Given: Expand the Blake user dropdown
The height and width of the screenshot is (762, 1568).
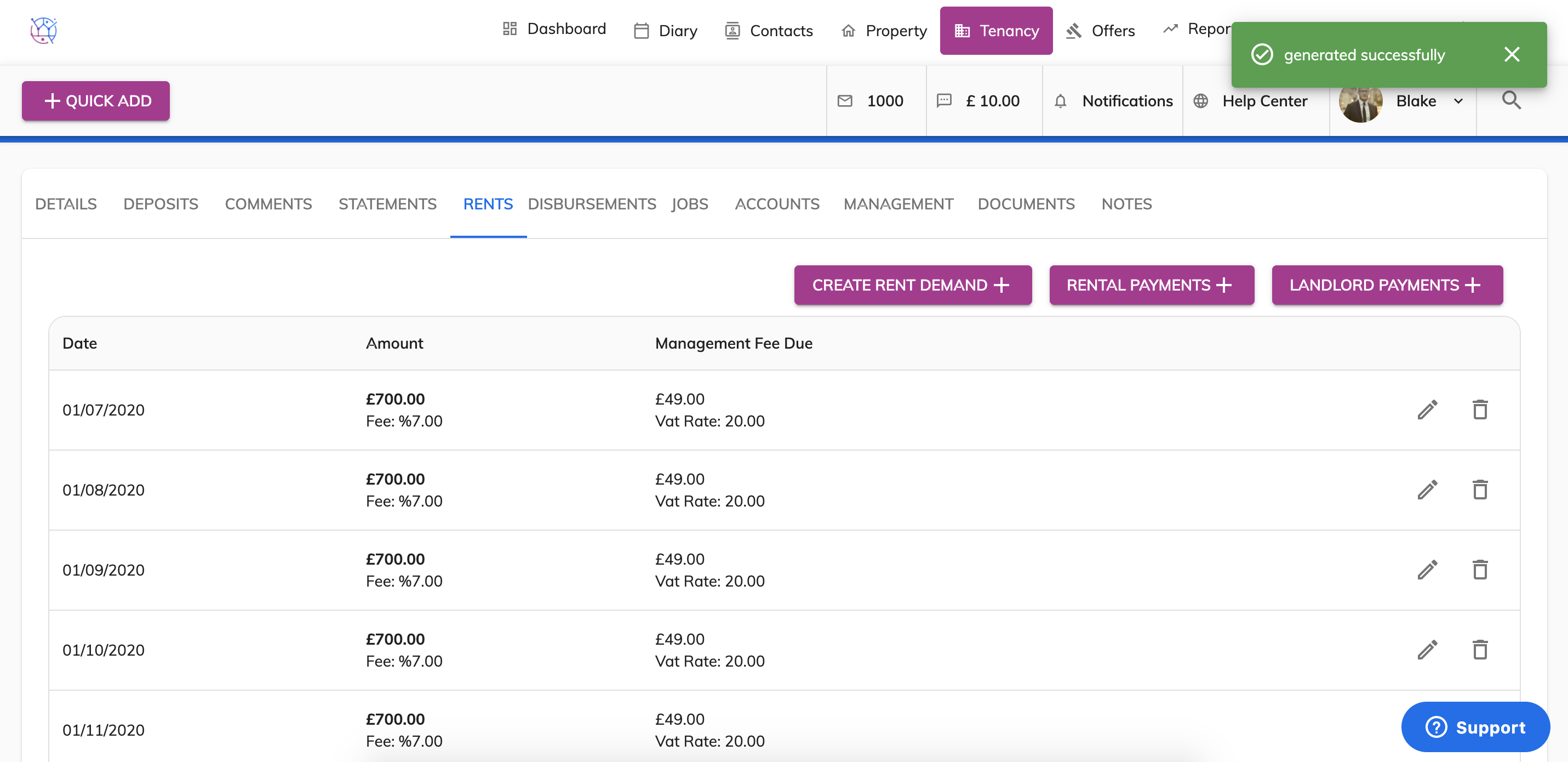Looking at the screenshot, I should pyautogui.click(x=1458, y=101).
